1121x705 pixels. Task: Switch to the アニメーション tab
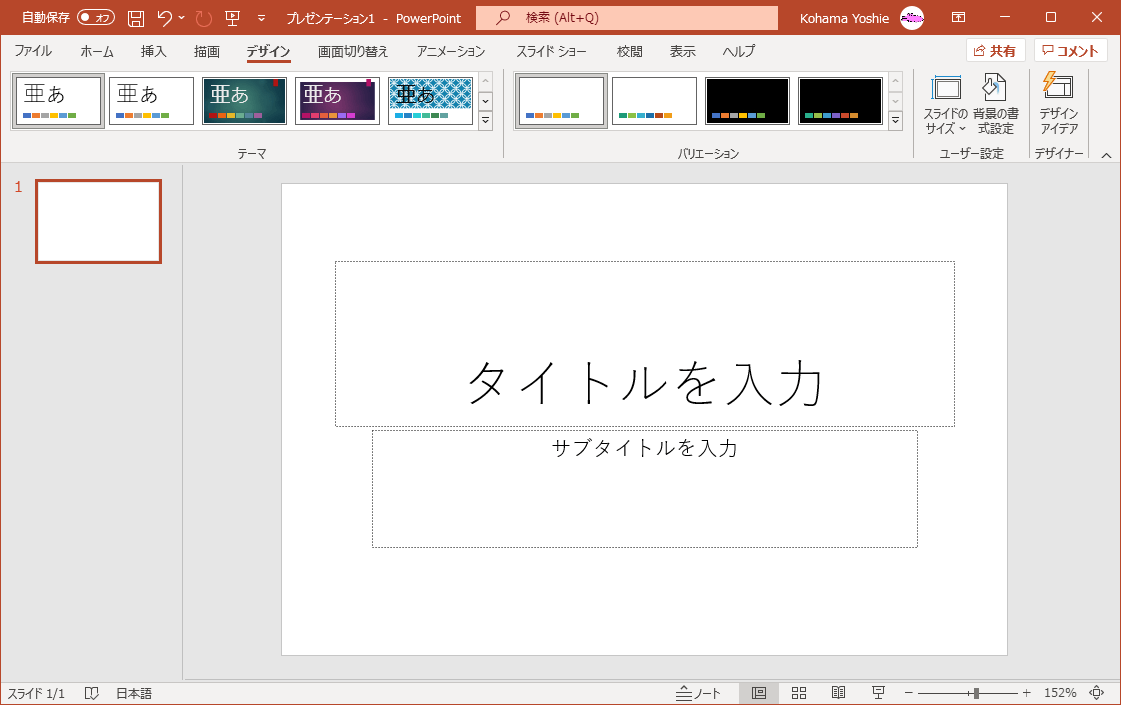[x=451, y=51]
